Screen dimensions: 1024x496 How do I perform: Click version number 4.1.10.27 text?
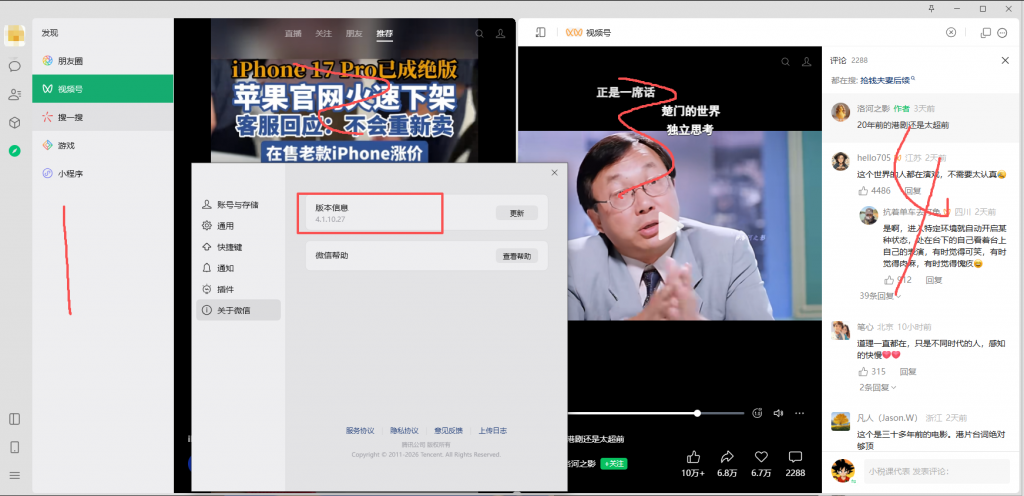330,219
